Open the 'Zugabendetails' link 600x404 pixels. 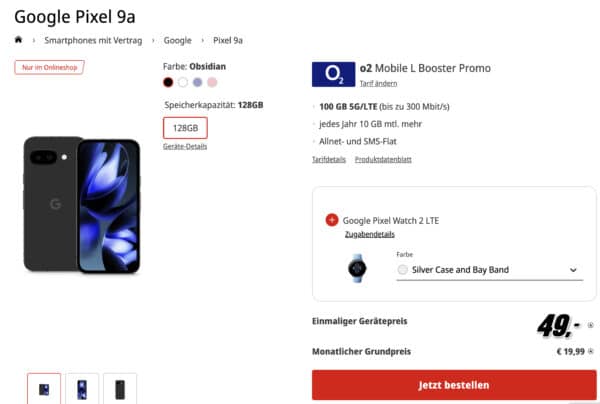[366, 234]
